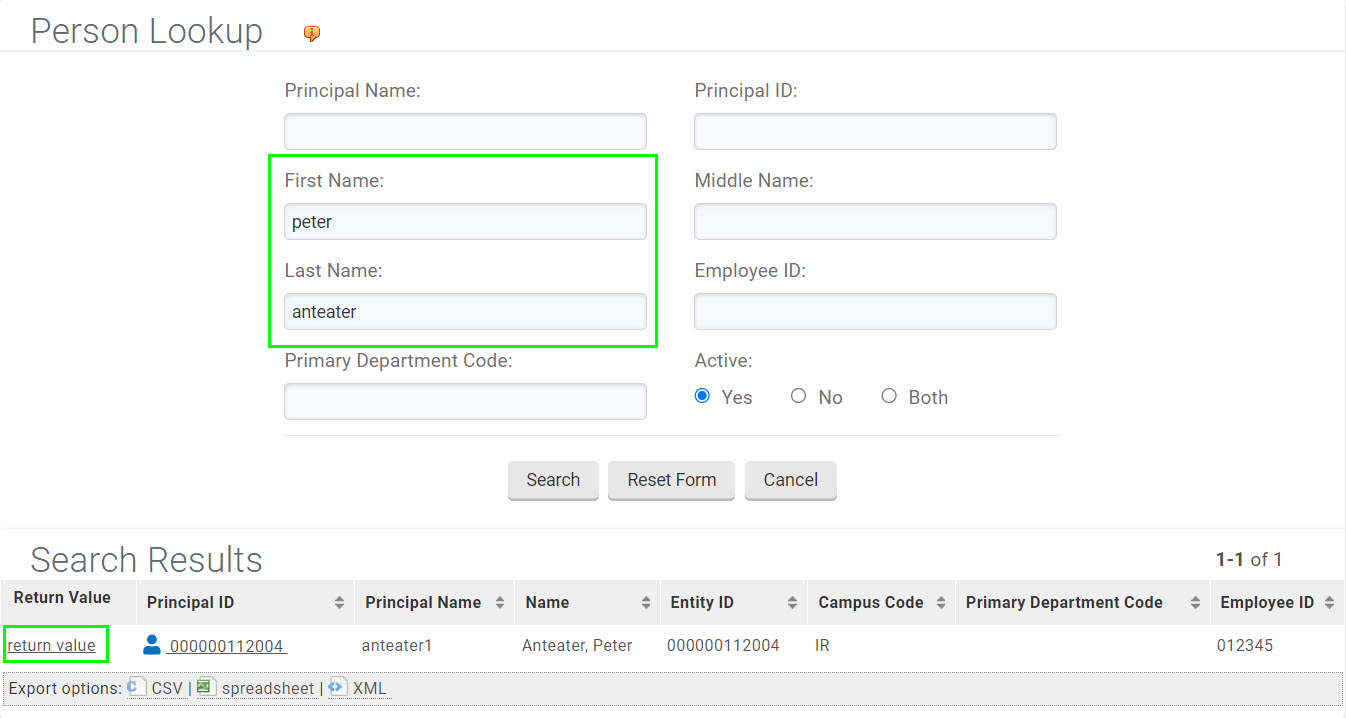Click the Entity ID value 000000112004
The image size is (1346, 718).
(723, 646)
